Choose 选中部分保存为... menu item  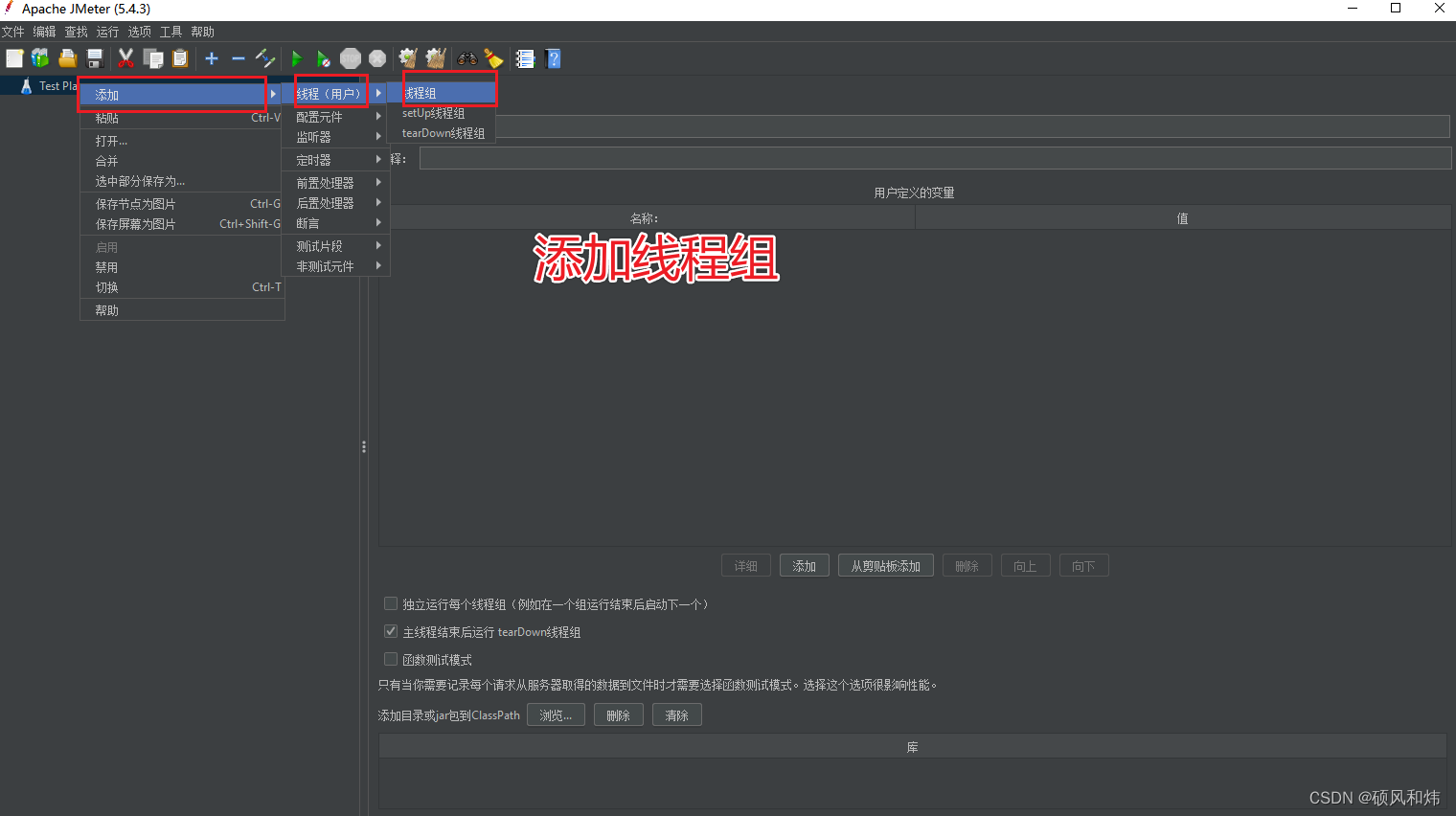[182, 181]
